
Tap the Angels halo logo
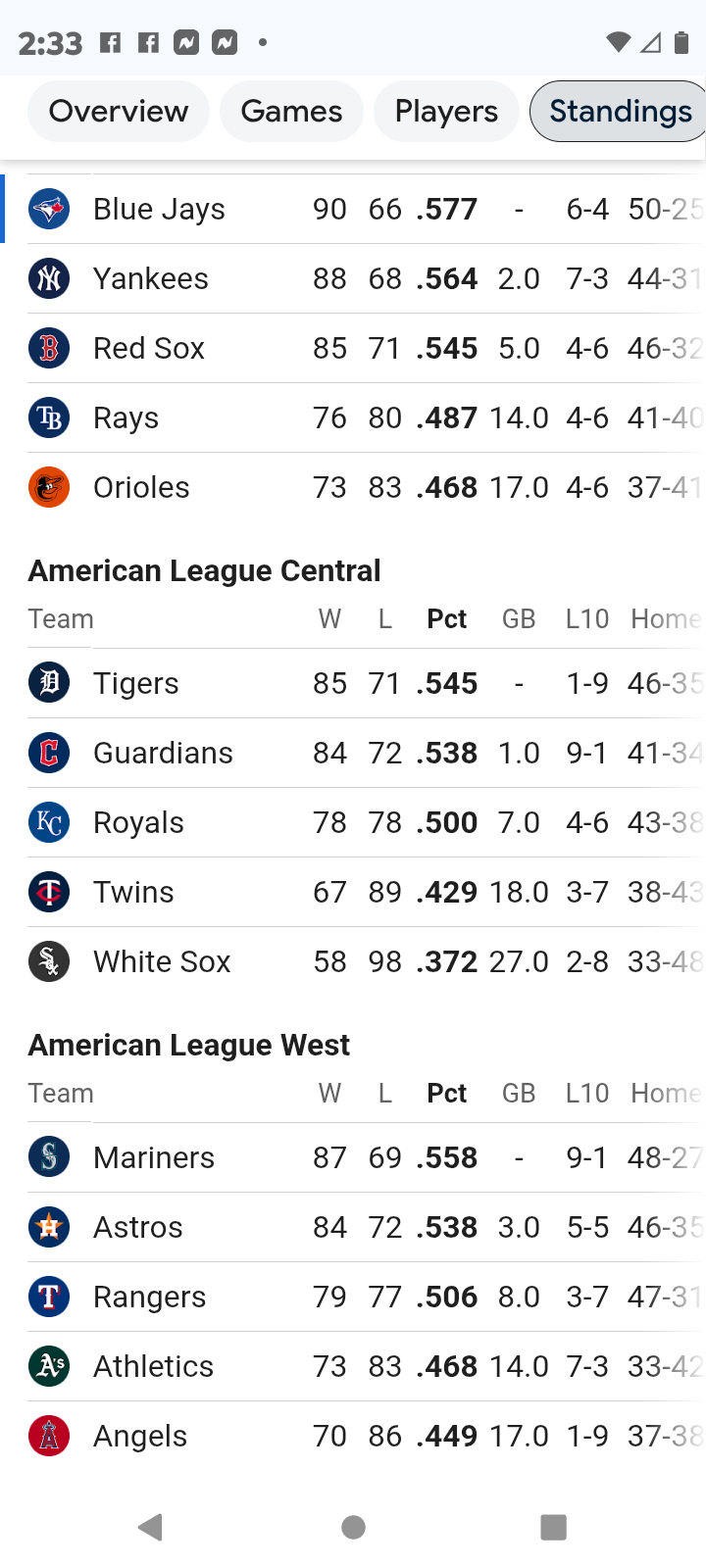click(x=49, y=1436)
